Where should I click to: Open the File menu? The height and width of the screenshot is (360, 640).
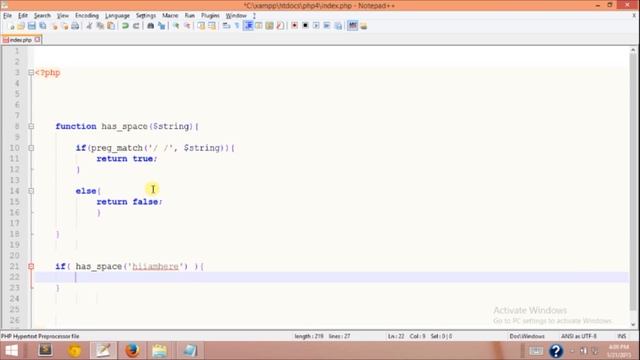(x=7, y=16)
